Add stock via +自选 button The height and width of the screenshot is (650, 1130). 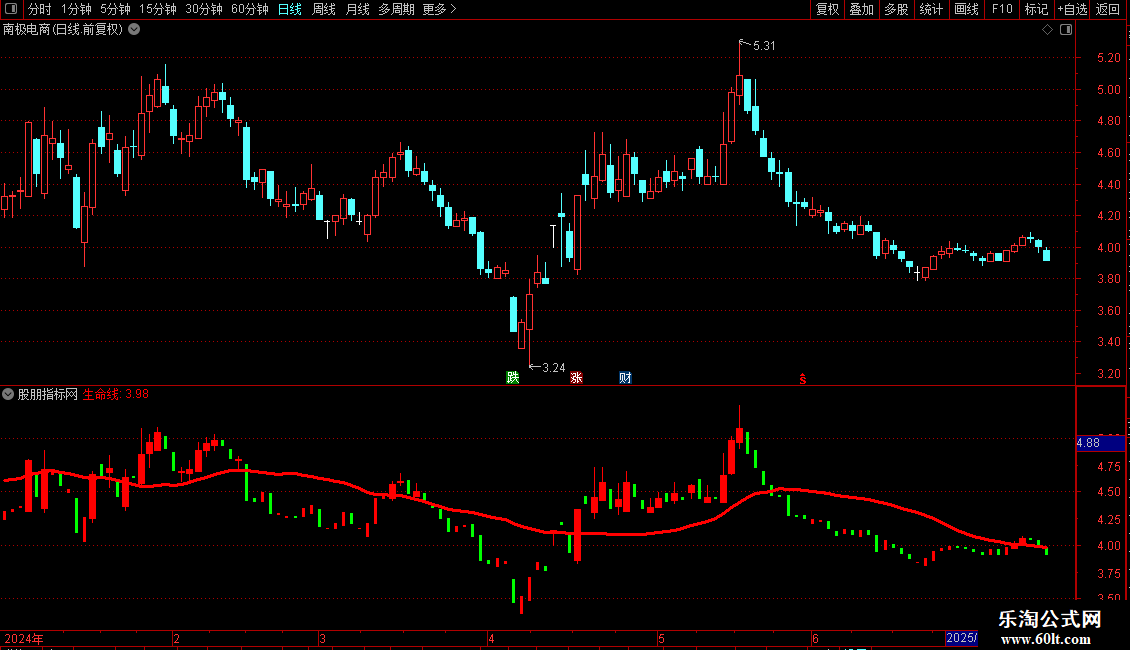coord(1072,9)
